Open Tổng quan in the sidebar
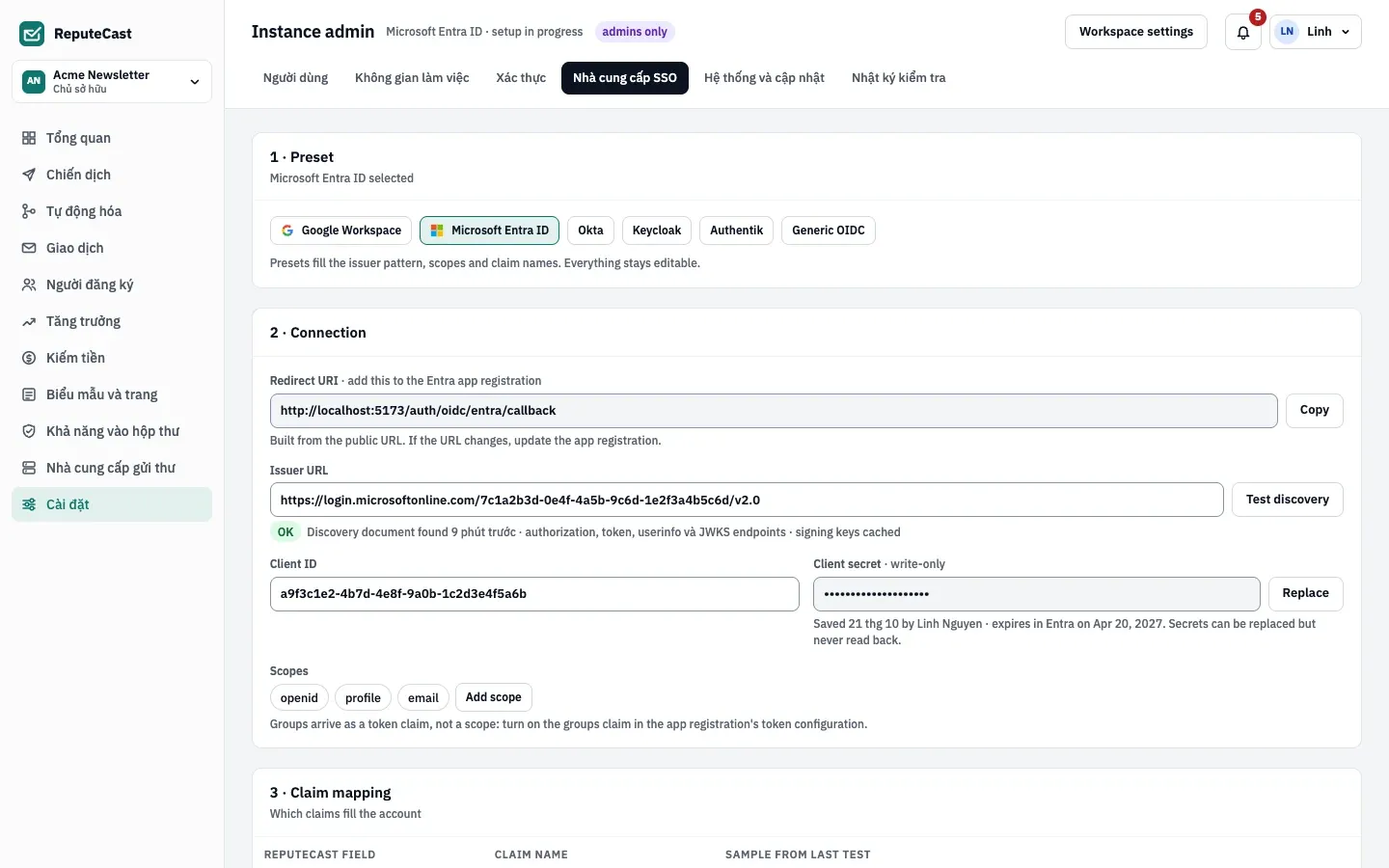This screenshot has height=868, width=1389. point(112,138)
